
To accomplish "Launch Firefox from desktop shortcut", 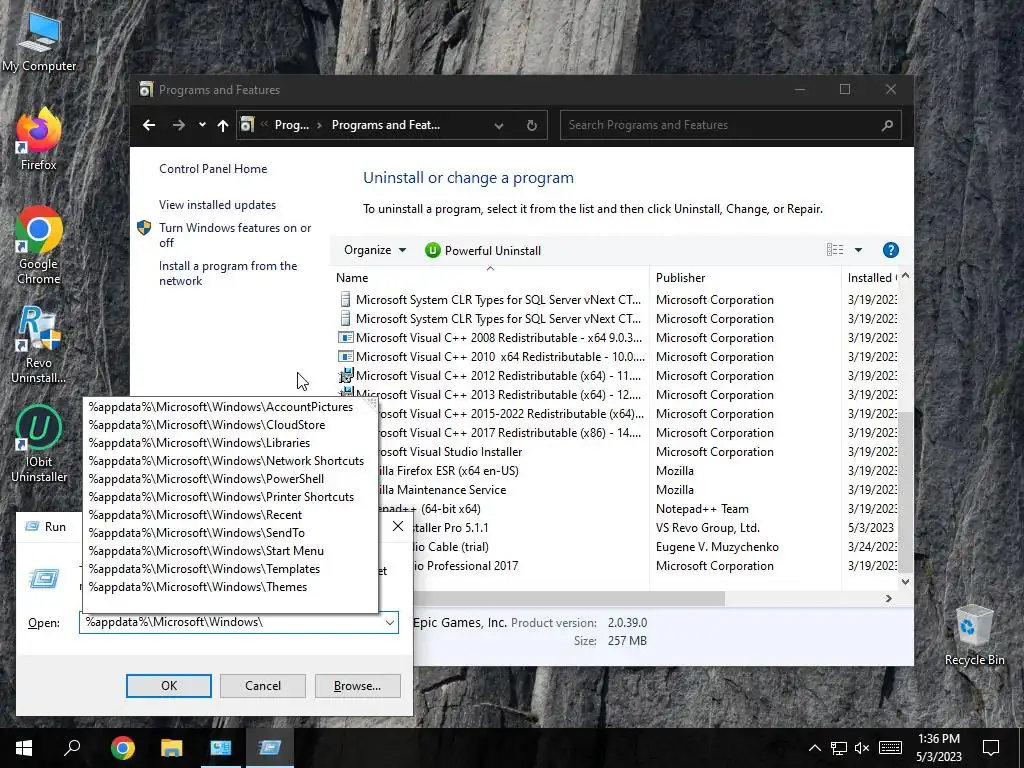I will point(39,140).
